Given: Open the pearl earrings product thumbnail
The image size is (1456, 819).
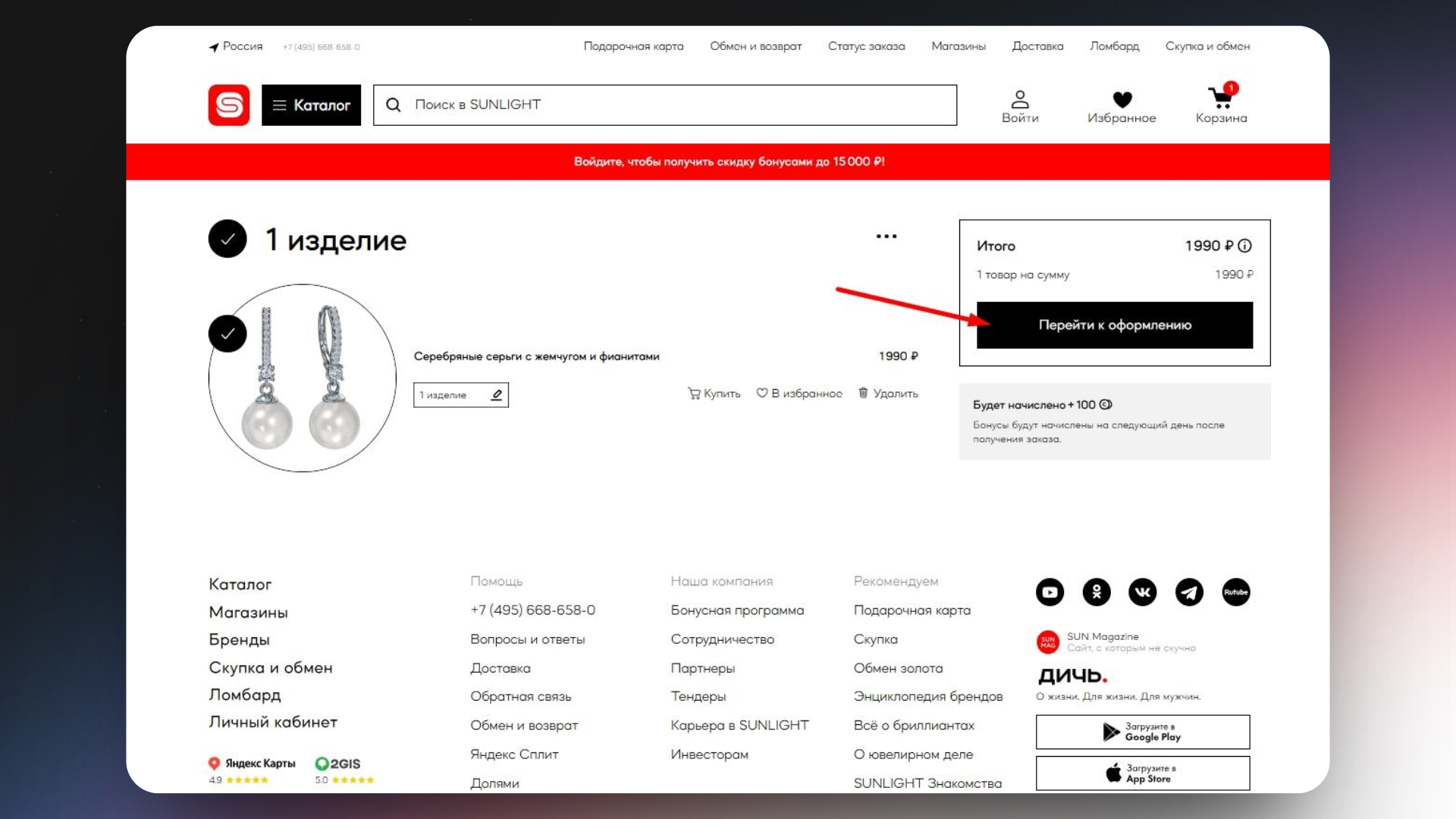Looking at the screenshot, I should pyautogui.click(x=303, y=378).
